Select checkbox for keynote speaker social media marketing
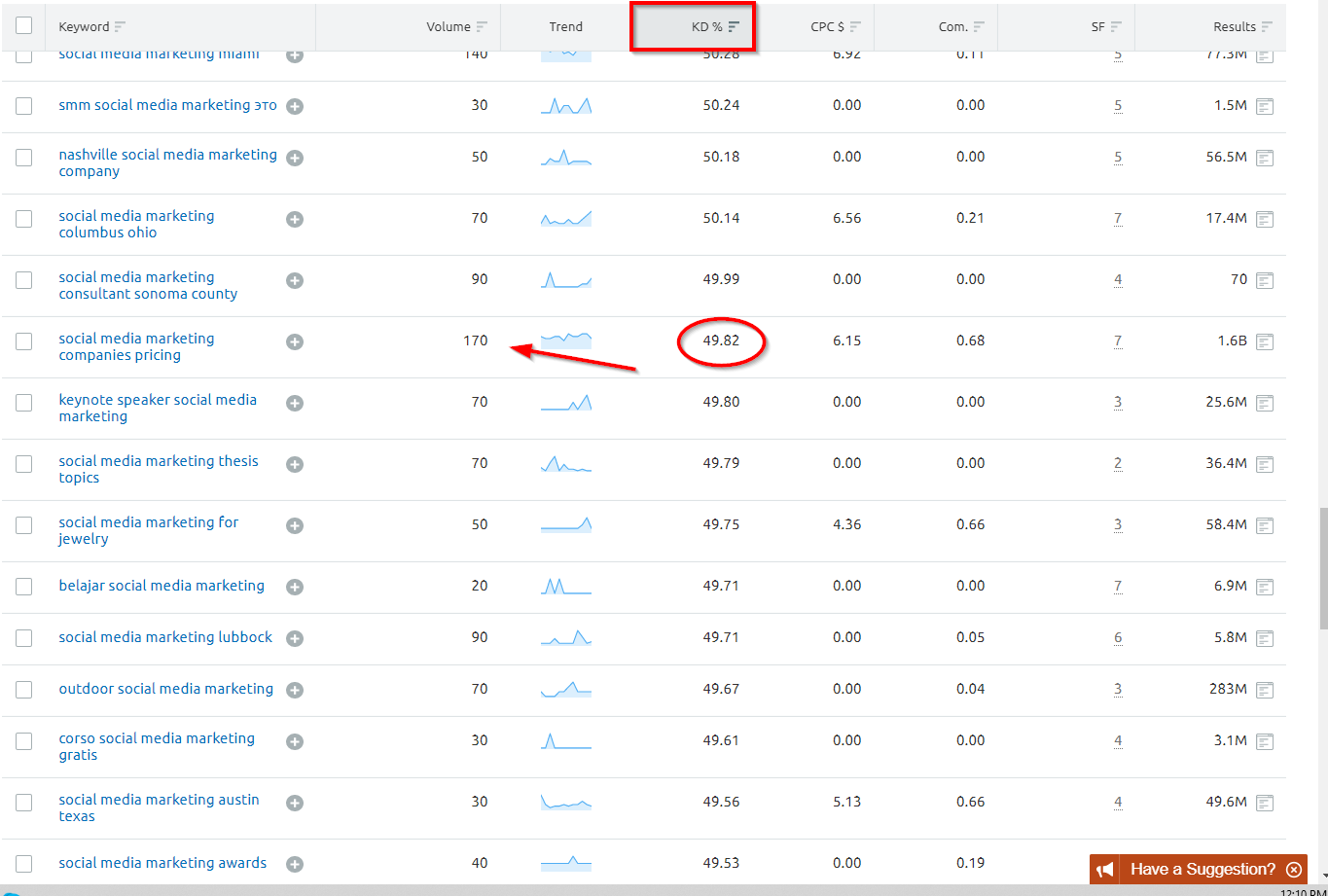 24,403
